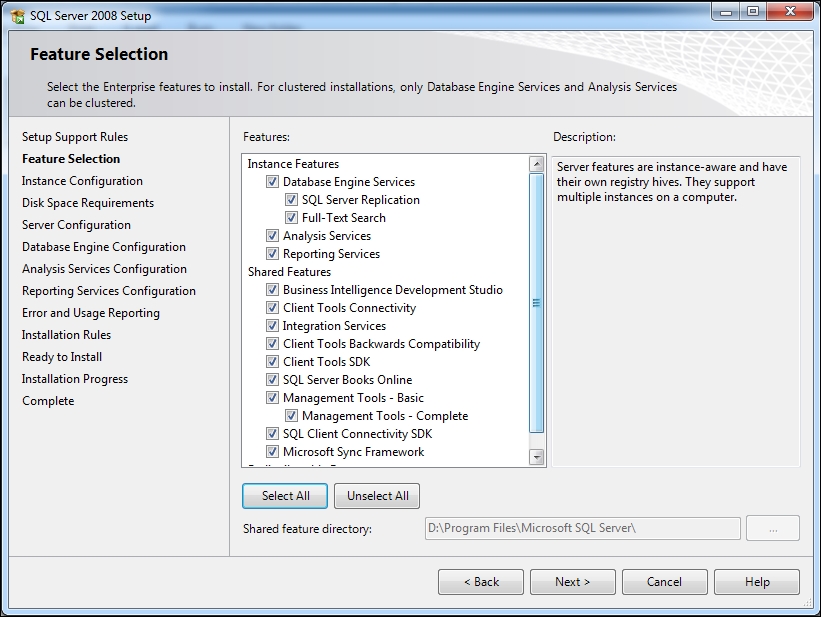Click Setup Support Rules step
The image size is (821, 617).
point(75,137)
